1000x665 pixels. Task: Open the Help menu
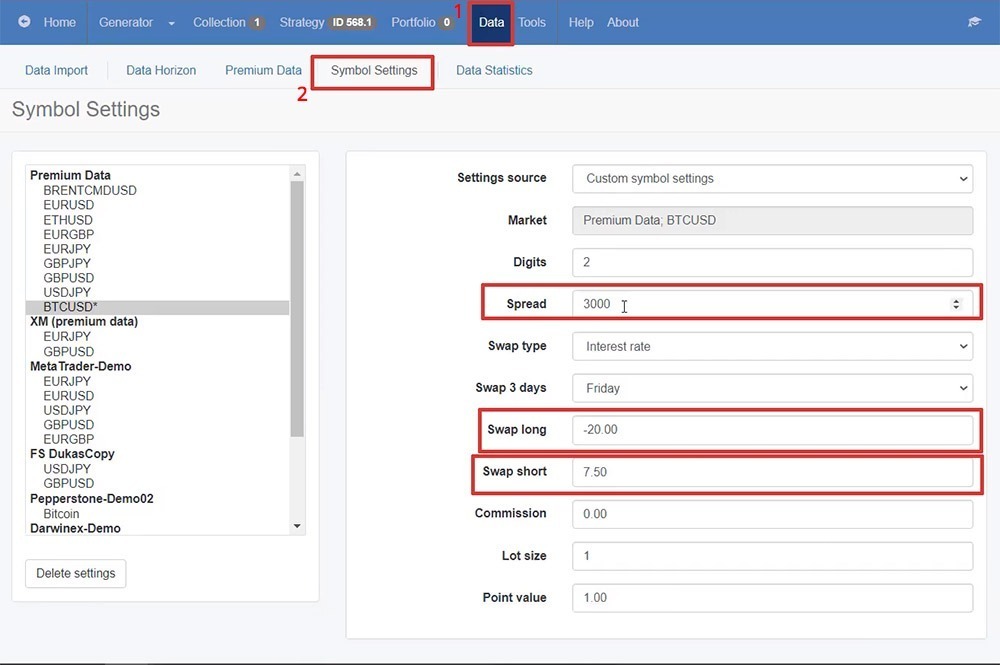pyautogui.click(x=580, y=22)
